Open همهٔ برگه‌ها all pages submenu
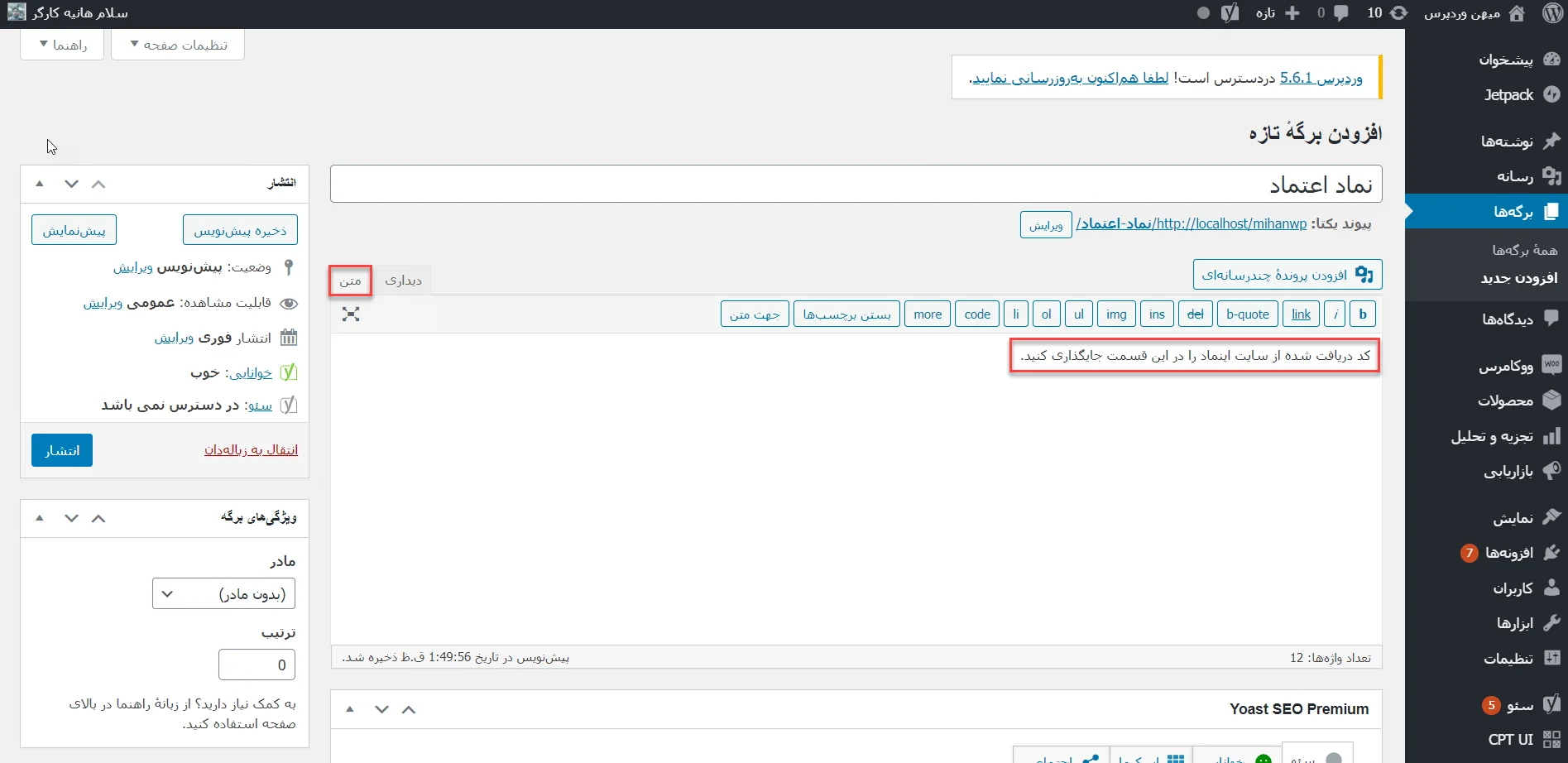The image size is (1568, 763). (1524, 250)
